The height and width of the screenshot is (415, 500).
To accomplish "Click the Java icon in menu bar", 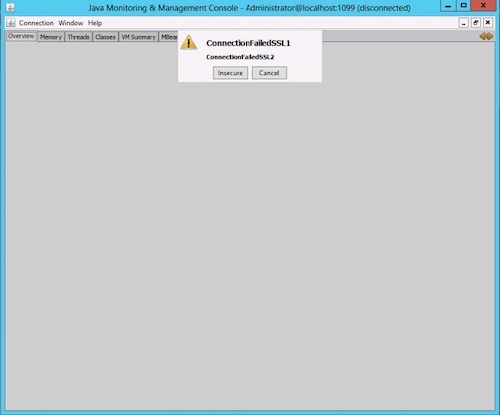I will click(x=11, y=23).
